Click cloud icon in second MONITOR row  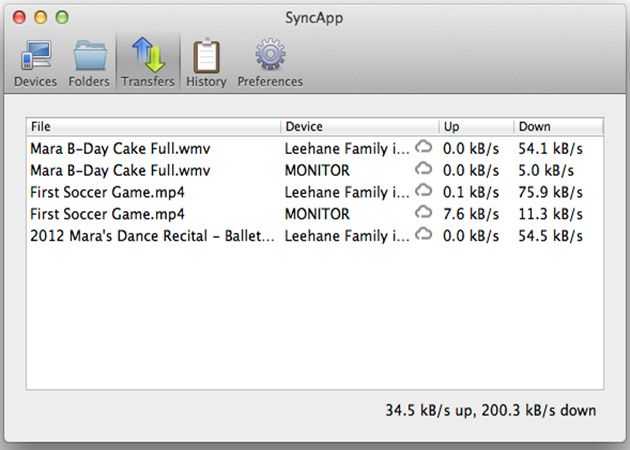pyautogui.click(x=424, y=214)
